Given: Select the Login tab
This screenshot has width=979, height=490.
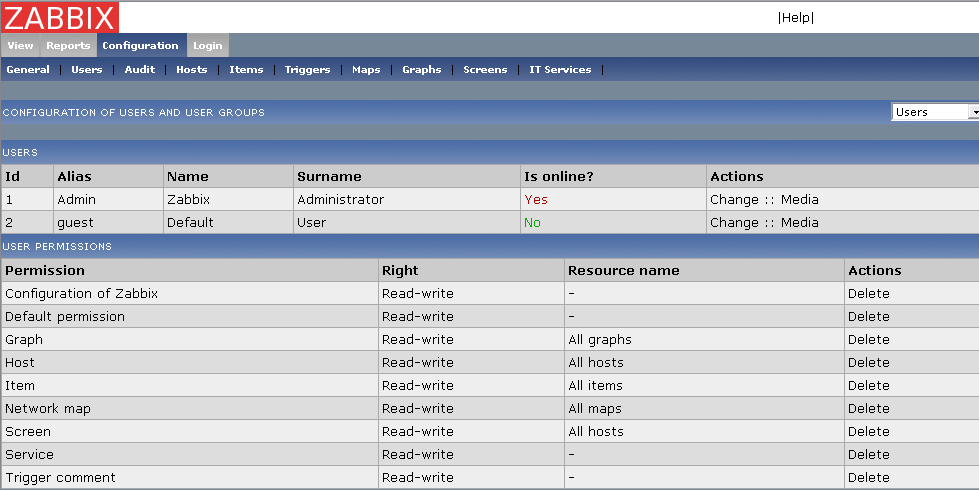Looking at the screenshot, I should [208, 46].
